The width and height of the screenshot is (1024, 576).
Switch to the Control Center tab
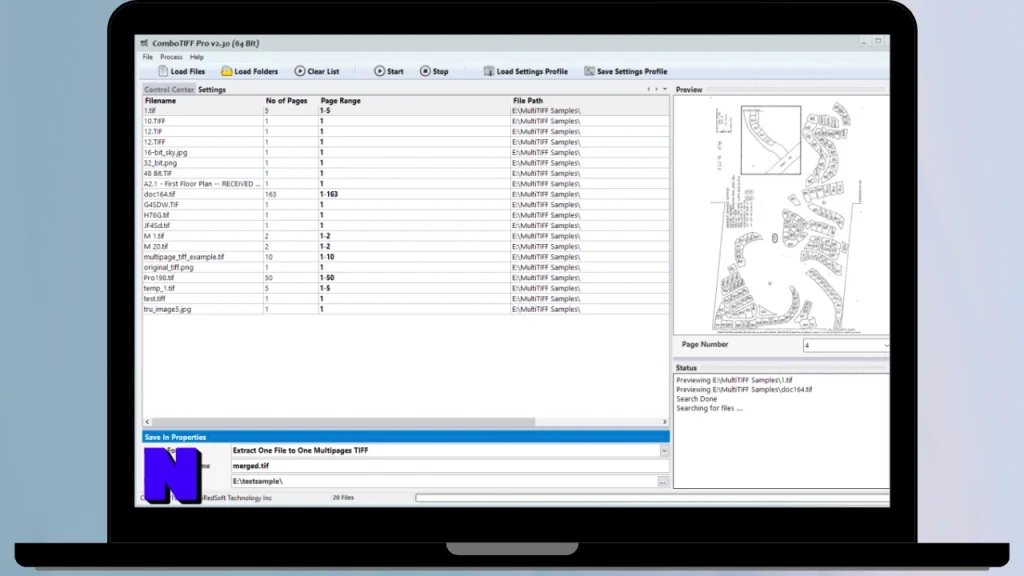(169, 89)
